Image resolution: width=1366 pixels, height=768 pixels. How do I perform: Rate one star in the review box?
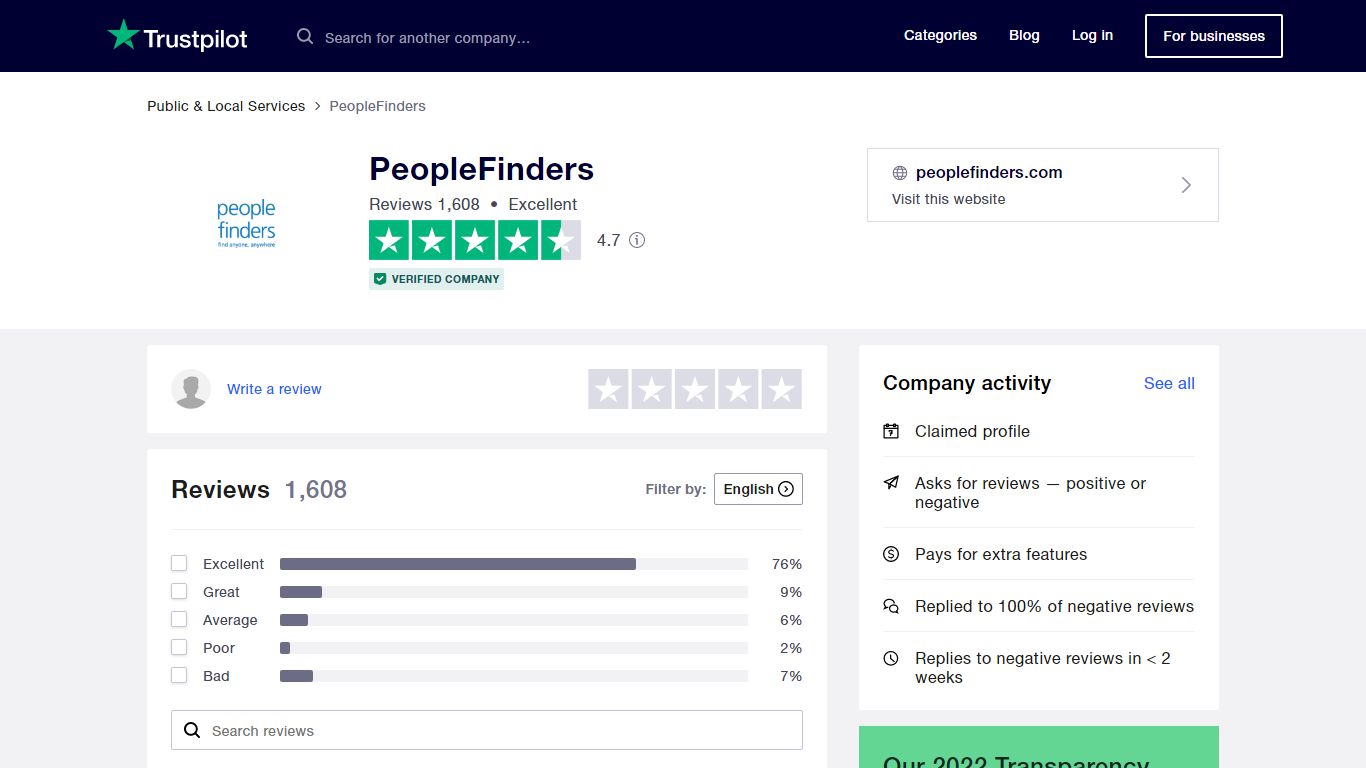pyautogui.click(x=608, y=389)
